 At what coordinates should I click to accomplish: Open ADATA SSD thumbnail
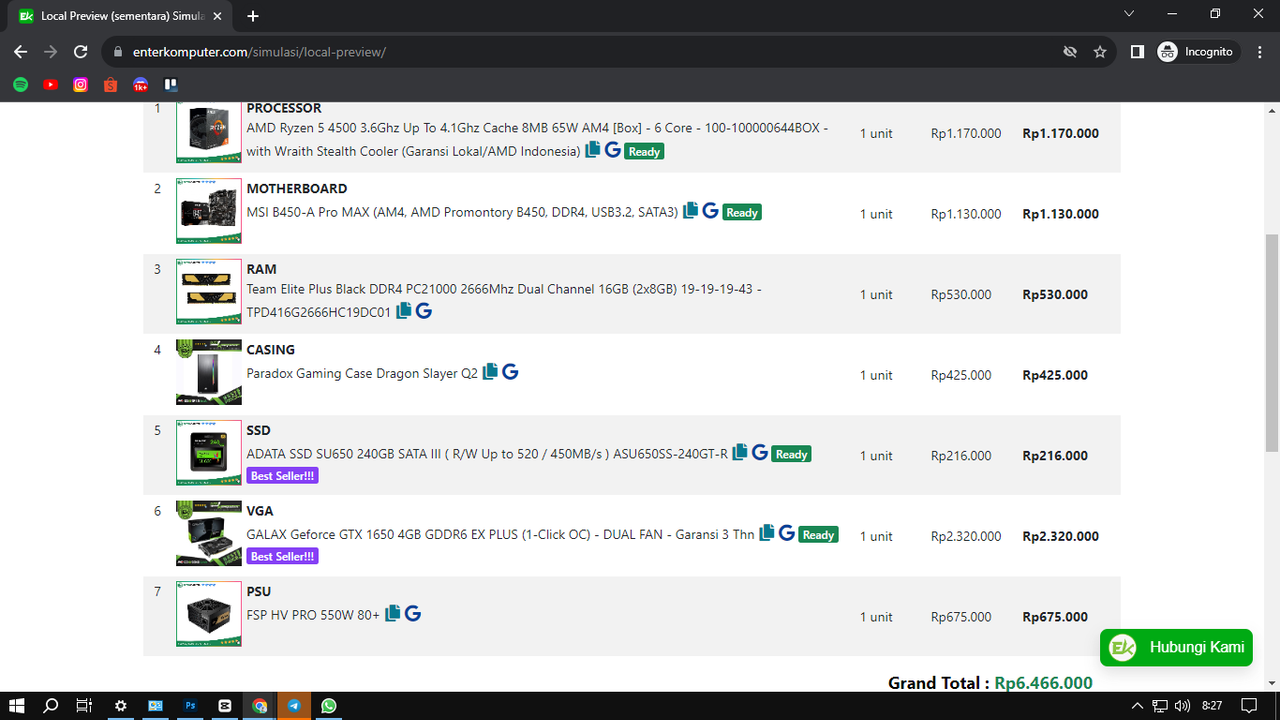click(x=209, y=453)
